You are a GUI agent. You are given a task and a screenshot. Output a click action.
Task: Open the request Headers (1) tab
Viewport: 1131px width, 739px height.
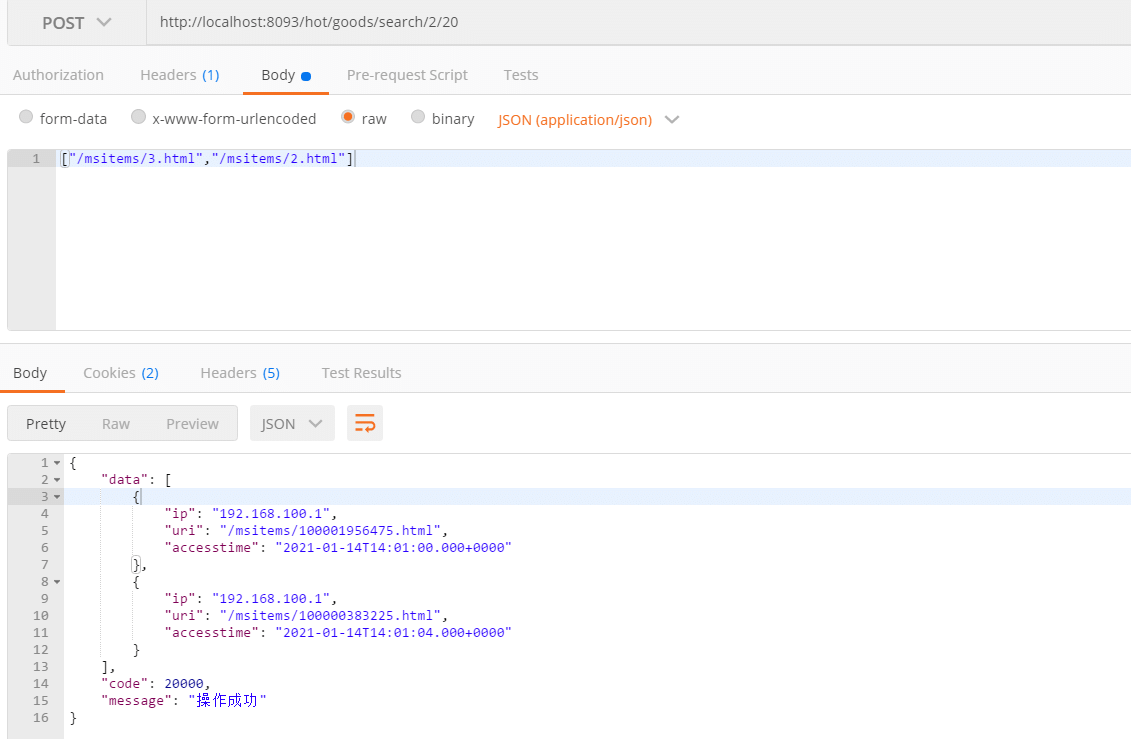(x=179, y=75)
